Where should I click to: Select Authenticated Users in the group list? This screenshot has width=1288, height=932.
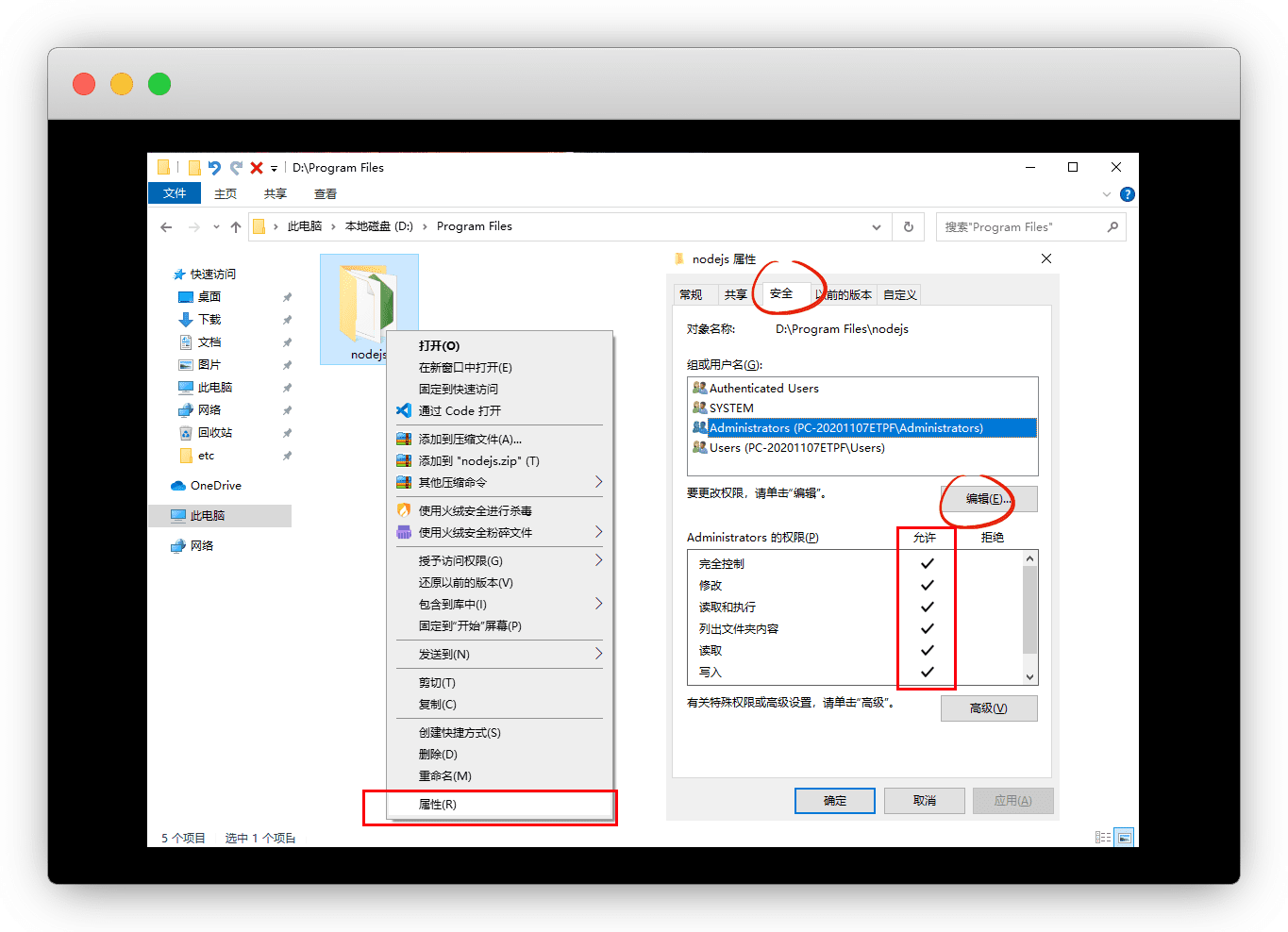point(763,389)
